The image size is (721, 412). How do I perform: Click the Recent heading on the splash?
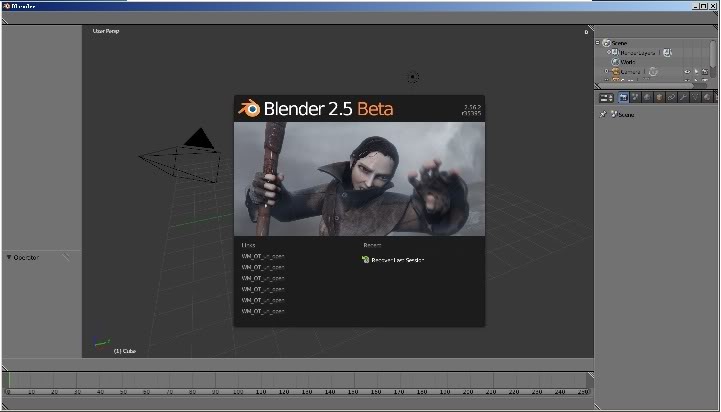point(372,245)
